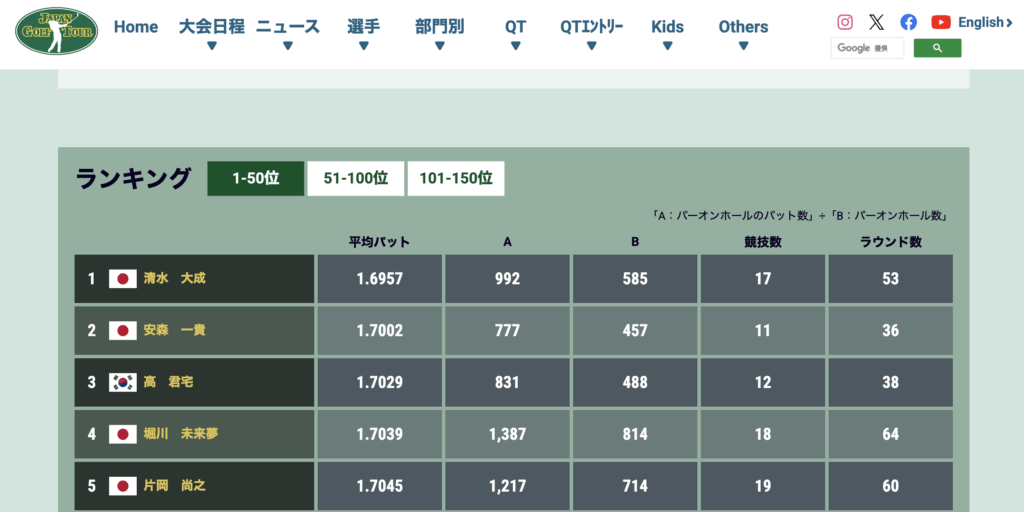Expand the 大会日程 dropdown menu
Image resolution: width=1024 pixels, height=512 pixels.
pos(211,33)
